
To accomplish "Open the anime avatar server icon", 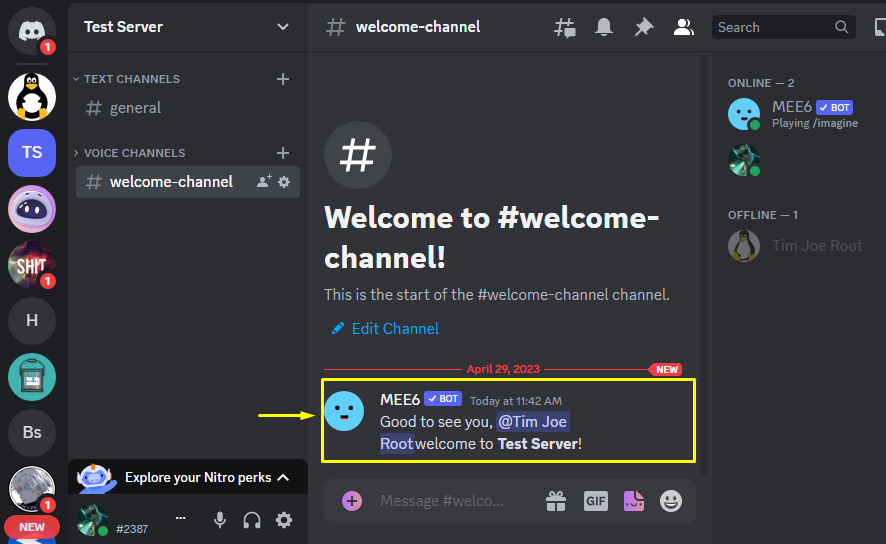I will coord(32,489).
